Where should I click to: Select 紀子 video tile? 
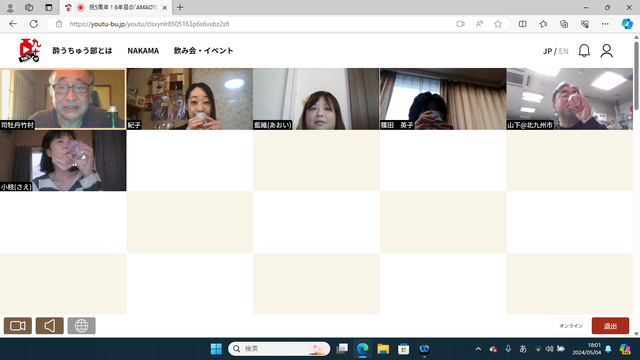tap(189, 99)
